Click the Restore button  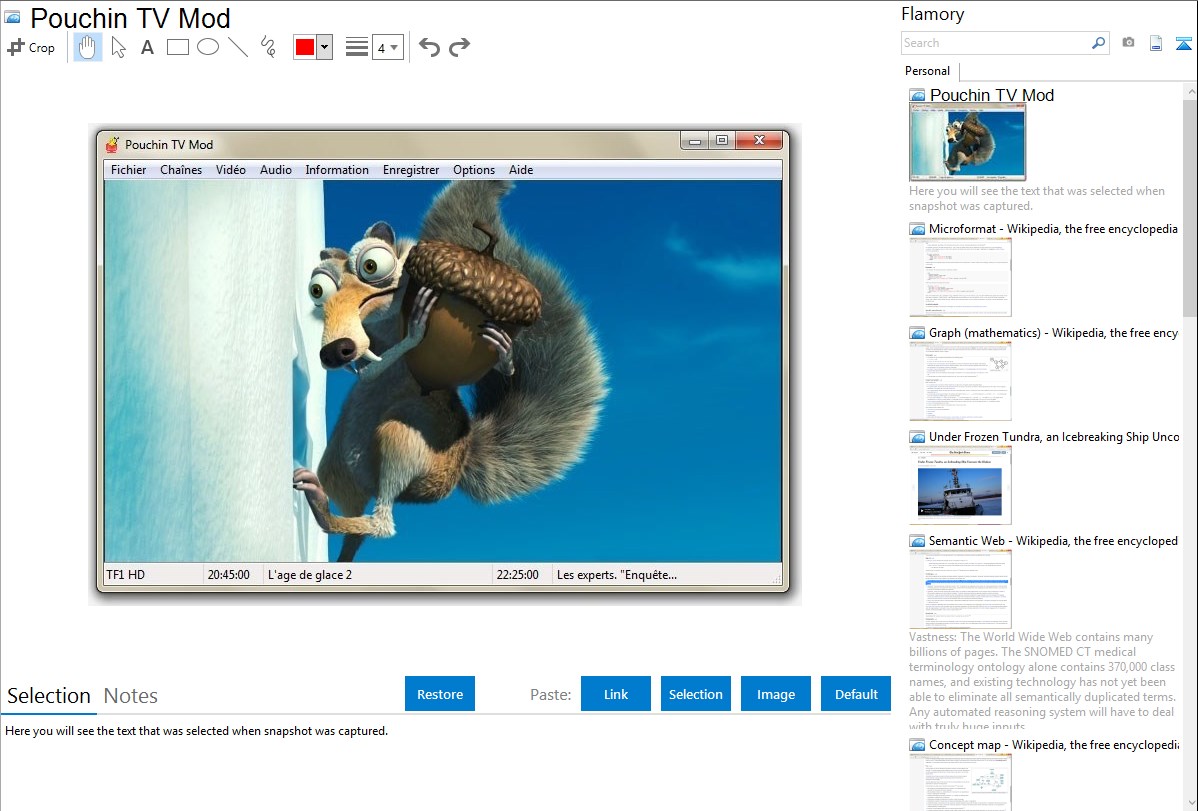pos(440,693)
